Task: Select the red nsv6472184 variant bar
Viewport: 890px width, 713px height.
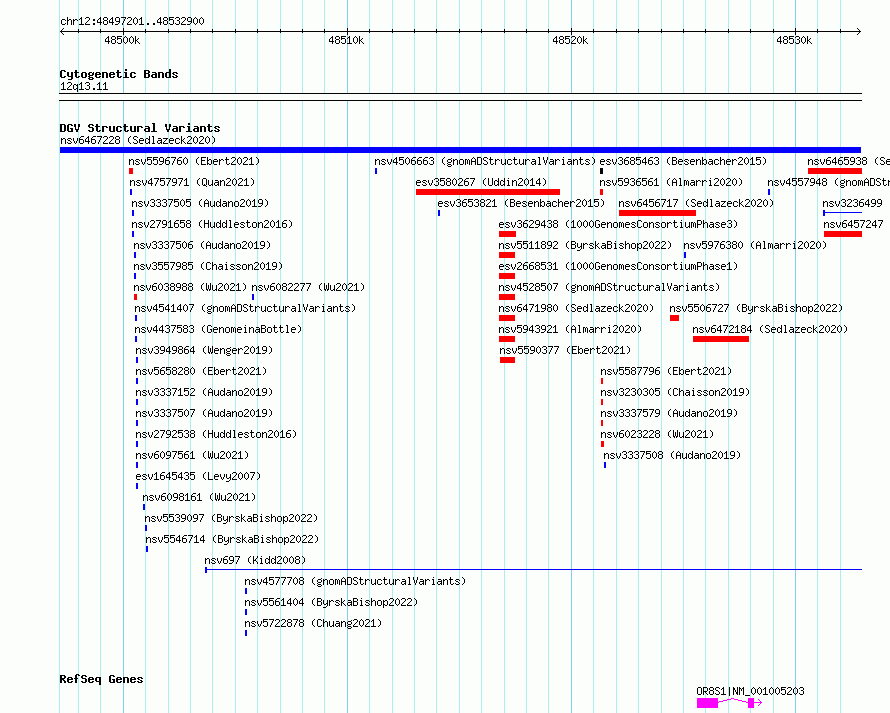Action: coord(721,339)
